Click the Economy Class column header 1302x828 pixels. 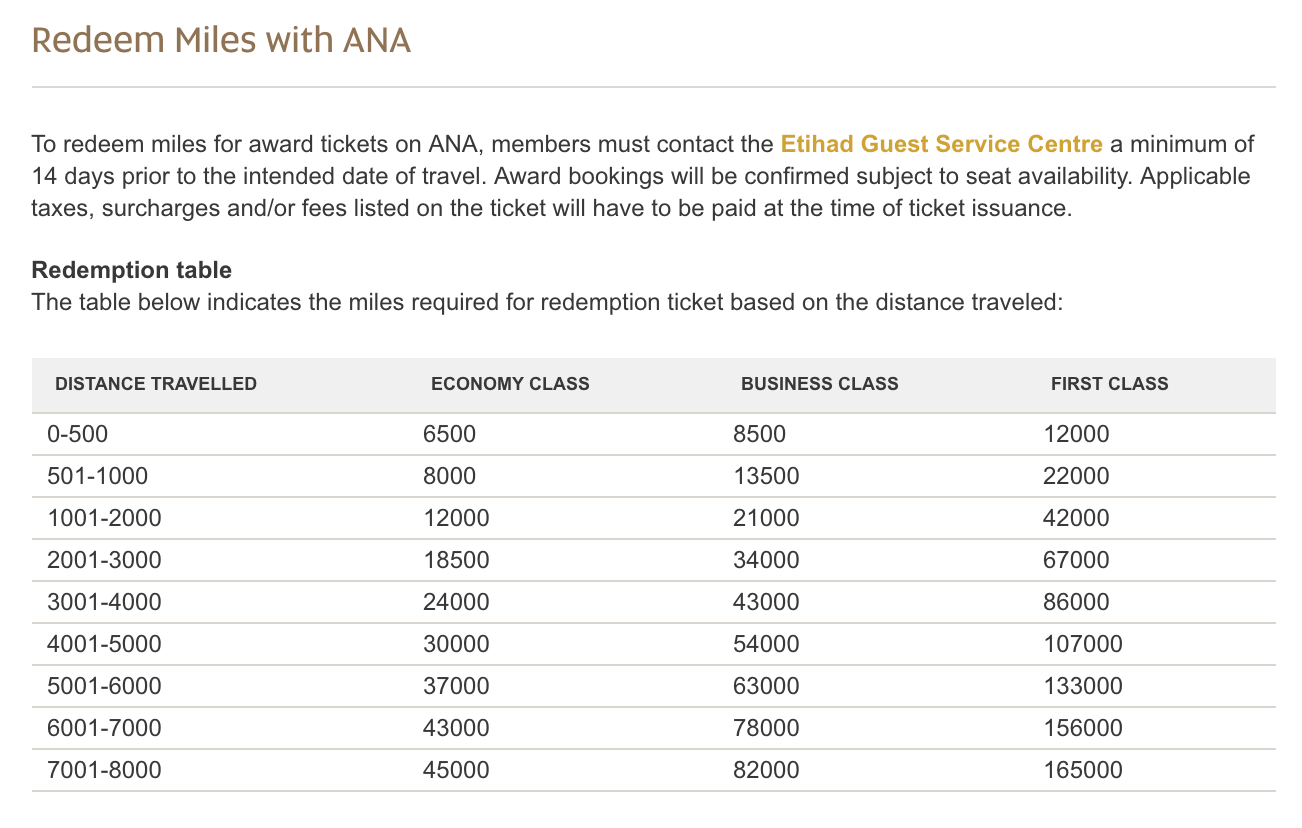(510, 384)
